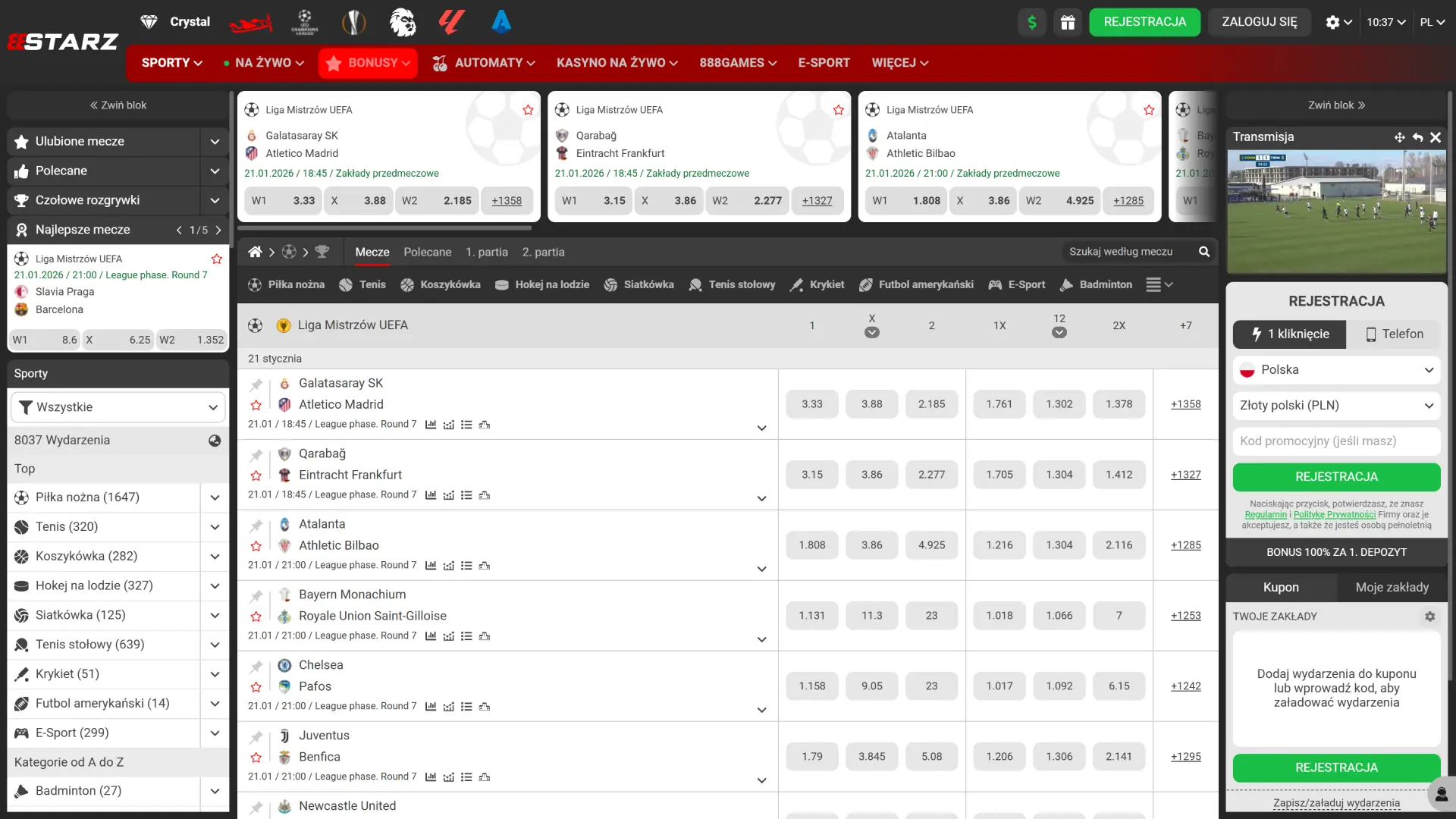This screenshot has height=819, width=1456.
Task: Open statistics chart icon for Galatasaray match
Action: point(431,425)
